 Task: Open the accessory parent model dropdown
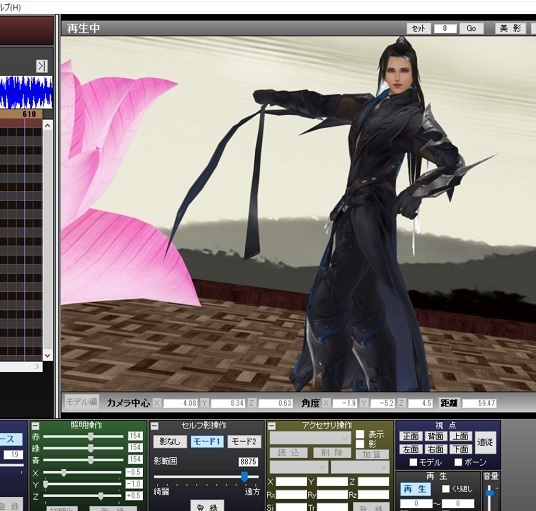pos(299,467)
